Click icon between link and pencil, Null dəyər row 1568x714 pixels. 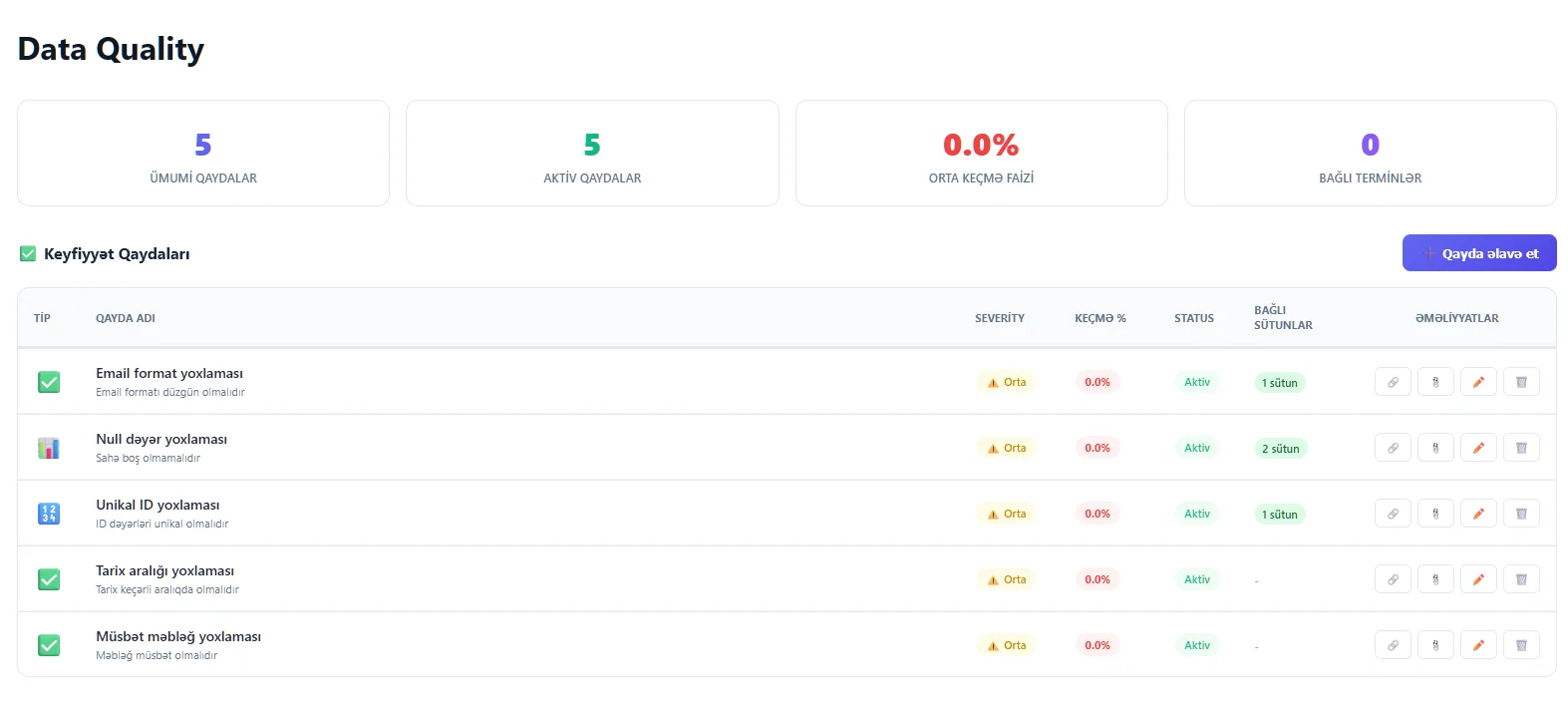click(1435, 448)
